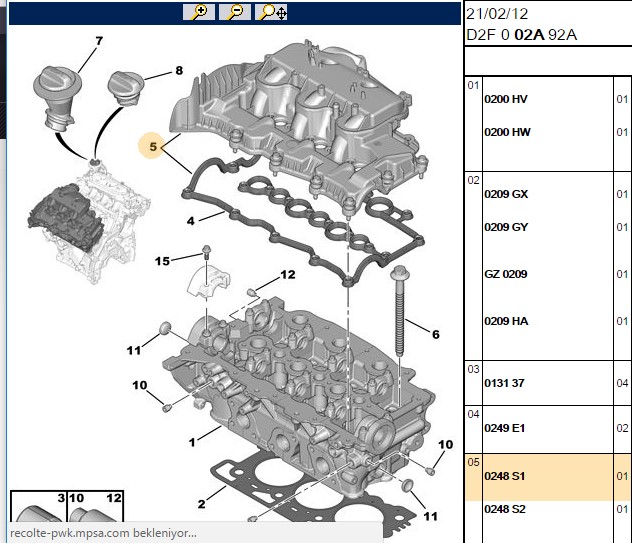Screen dimensions: 632x543
Task: Click row index 03 in parts table
Action: tap(473, 369)
